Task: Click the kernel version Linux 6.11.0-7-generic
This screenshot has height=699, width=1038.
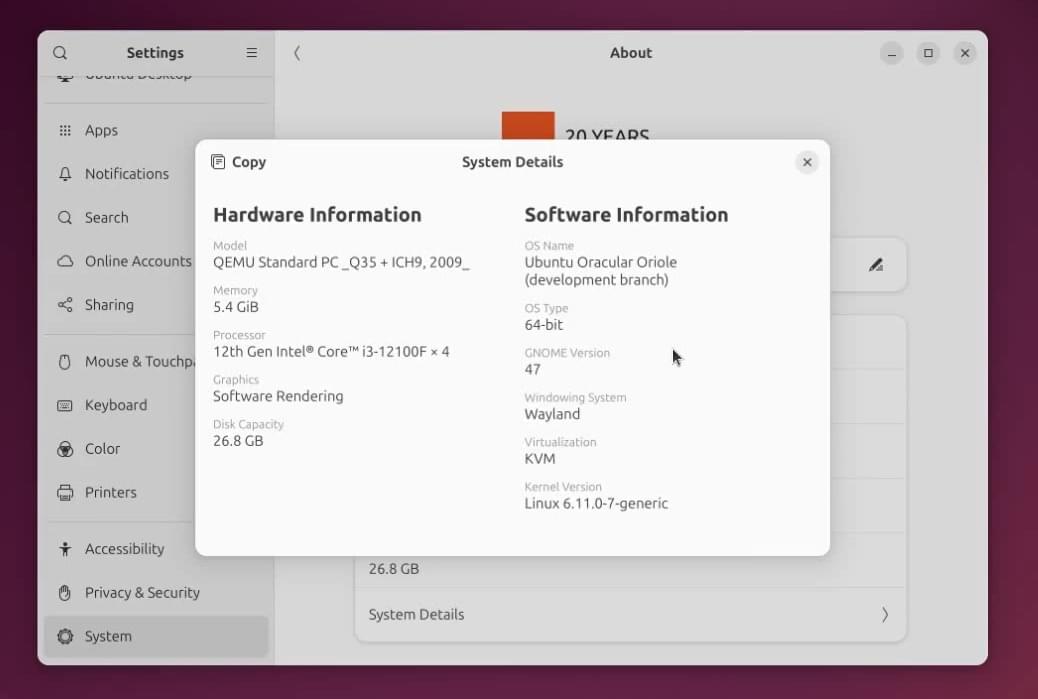Action: [596, 504]
